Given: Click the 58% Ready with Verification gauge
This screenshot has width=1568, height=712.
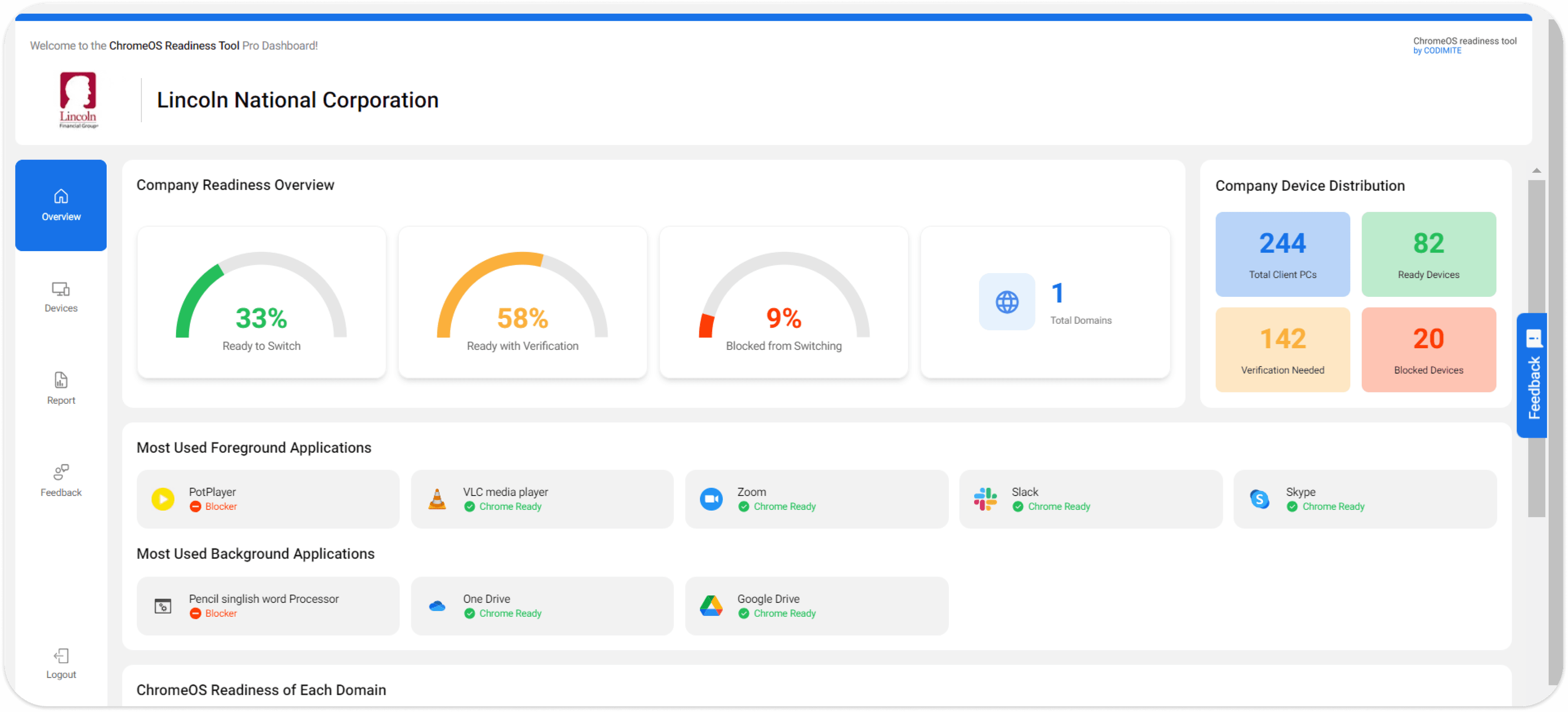Looking at the screenshot, I should point(522,303).
